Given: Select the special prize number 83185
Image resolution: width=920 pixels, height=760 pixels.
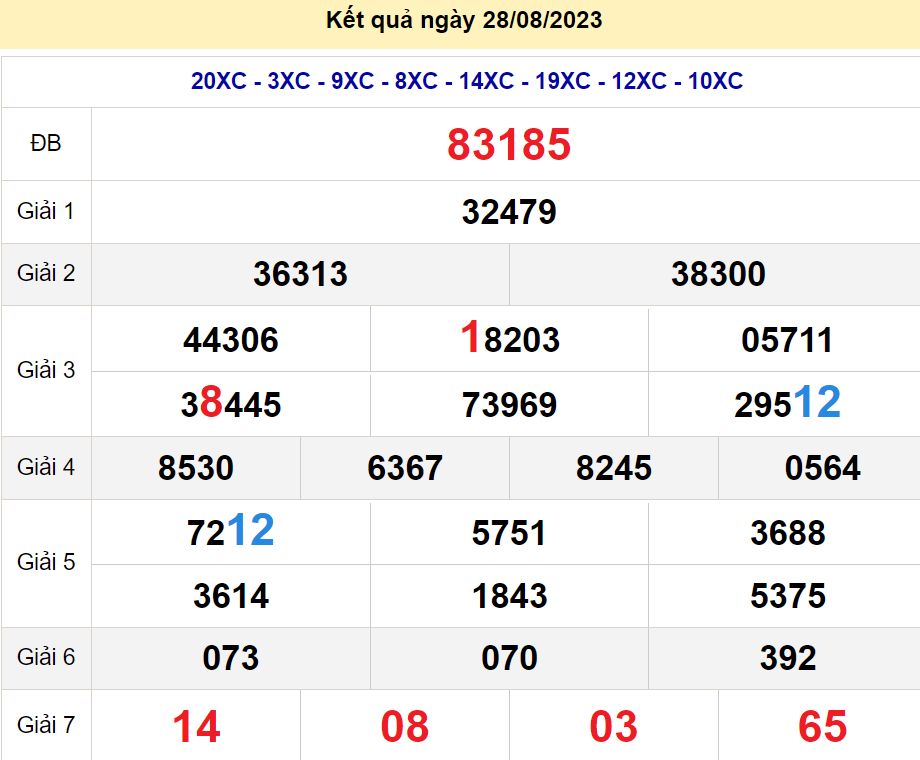Looking at the screenshot, I should pyautogui.click(x=508, y=145).
